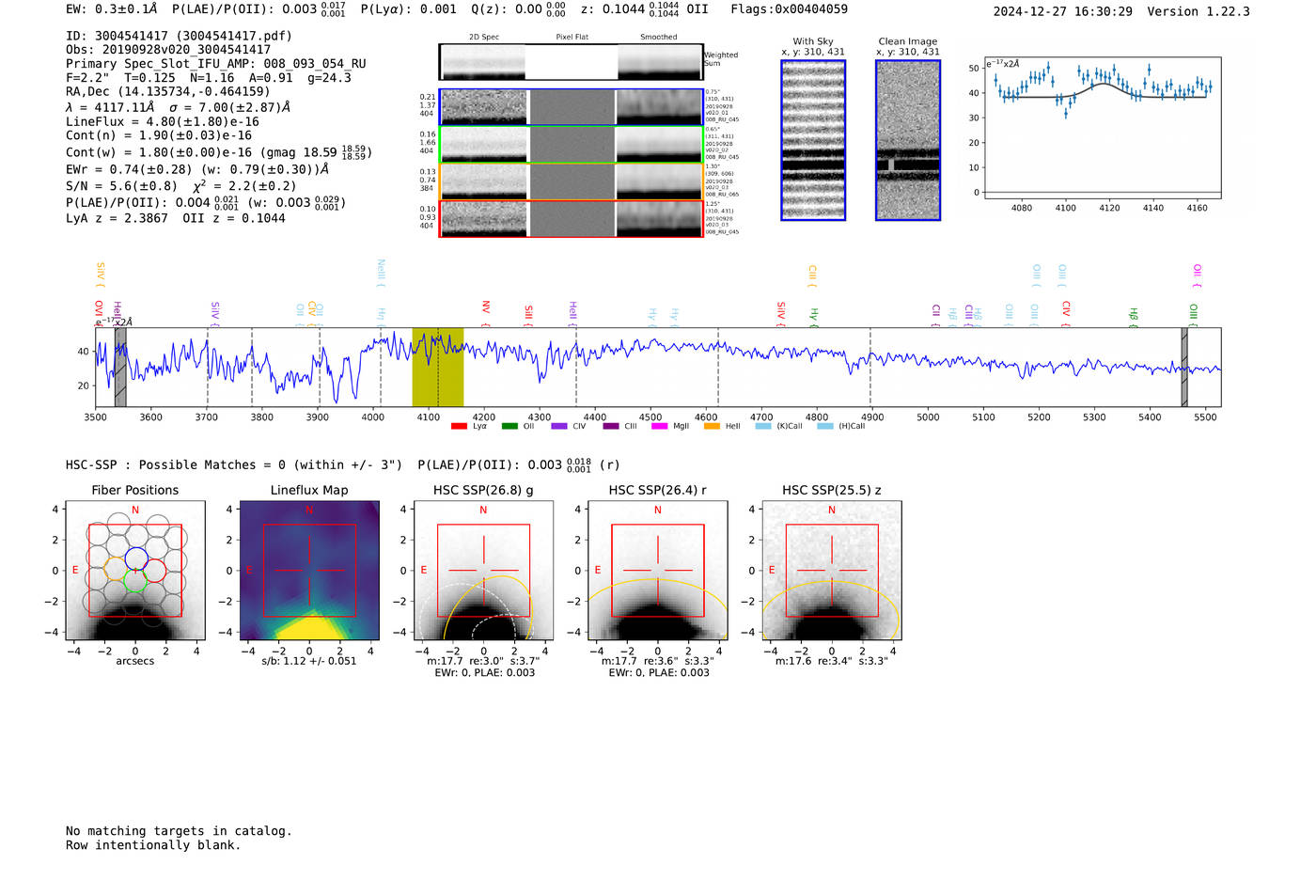The height and width of the screenshot is (896, 1316).
Task: Click the blue fiber circle in Fiber Positions
Action: point(135,558)
